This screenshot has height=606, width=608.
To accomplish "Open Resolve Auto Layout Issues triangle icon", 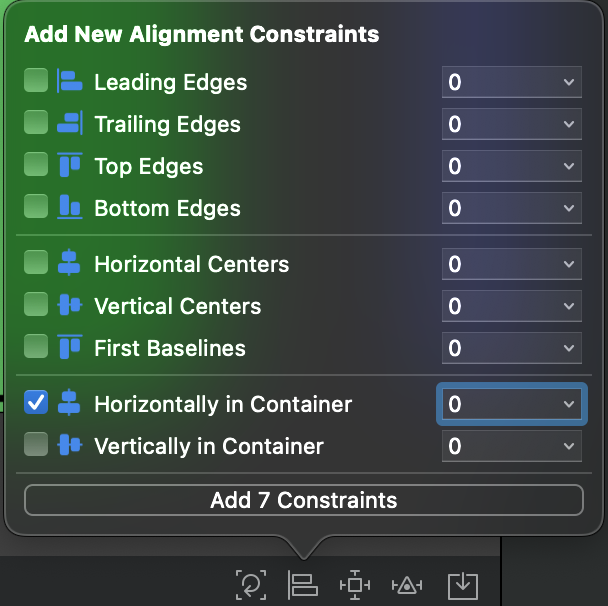I will point(408,583).
